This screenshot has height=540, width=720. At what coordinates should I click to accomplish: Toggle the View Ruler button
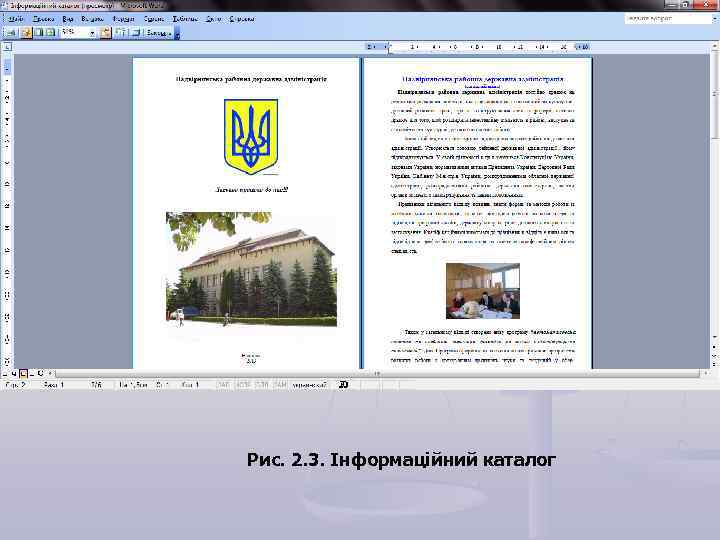point(106,33)
